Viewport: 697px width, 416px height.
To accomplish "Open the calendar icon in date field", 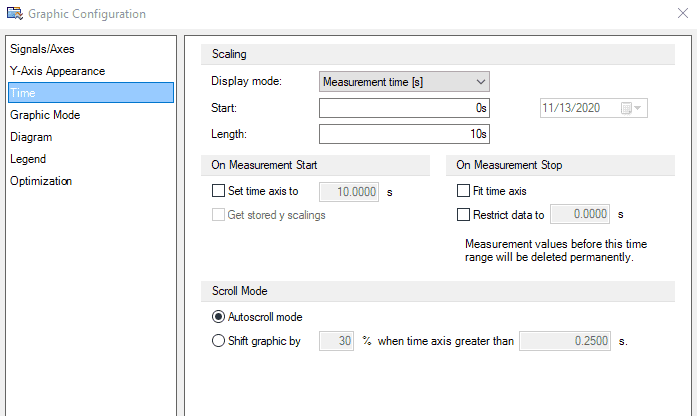I will click(626, 107).
